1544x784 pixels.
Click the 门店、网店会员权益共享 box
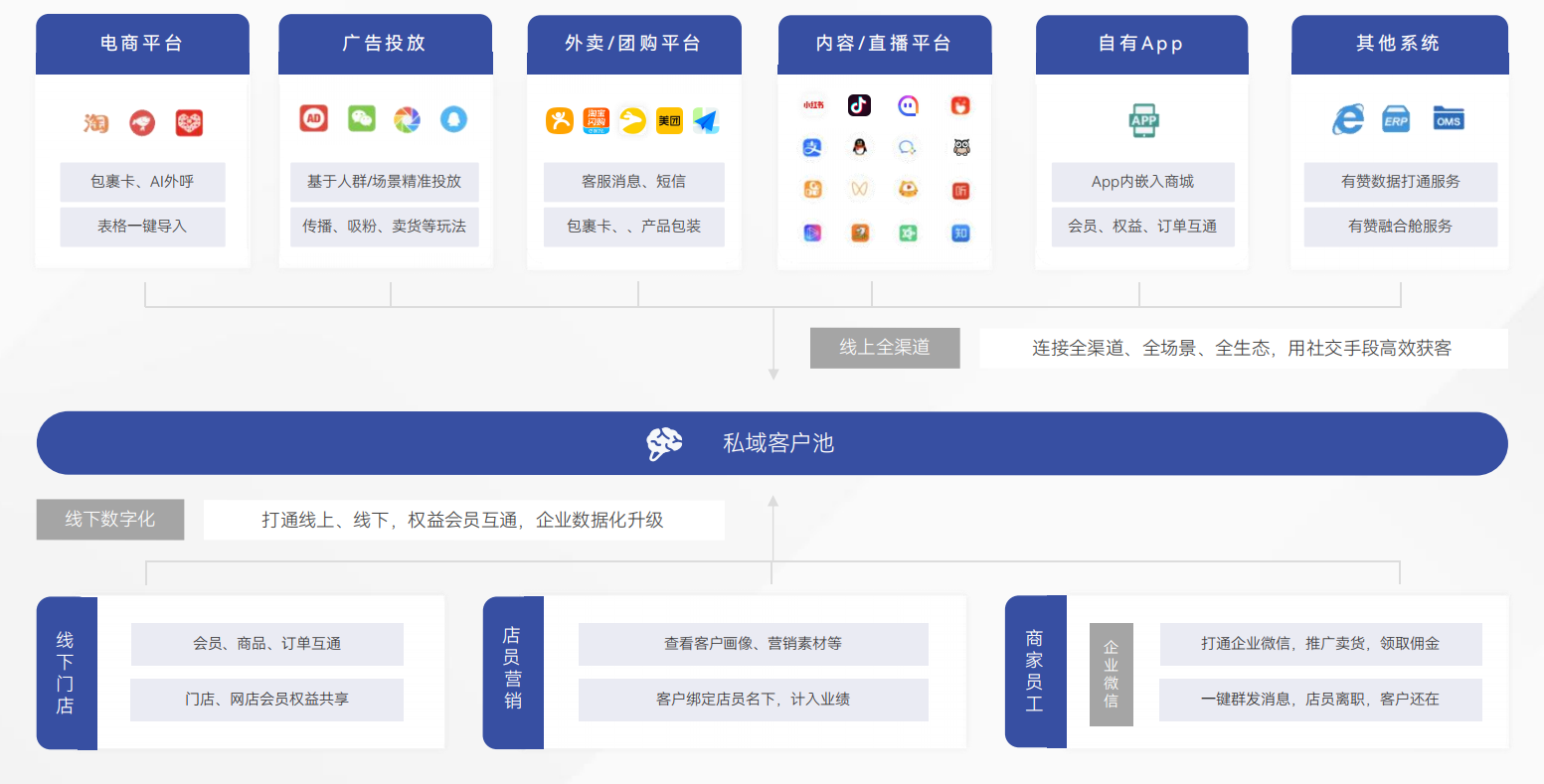(267, 700)
